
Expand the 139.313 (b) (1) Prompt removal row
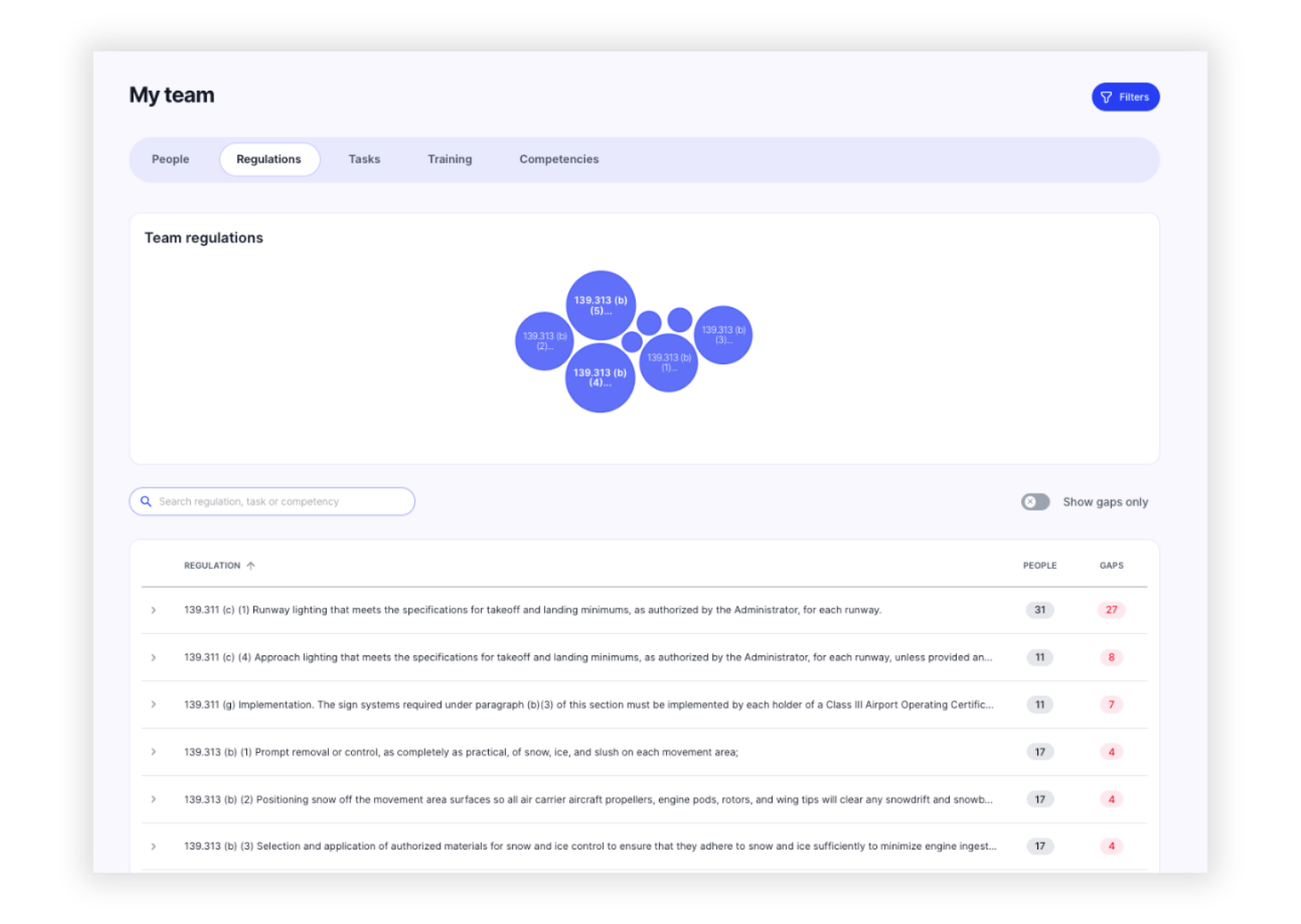[x=153, y=752]
